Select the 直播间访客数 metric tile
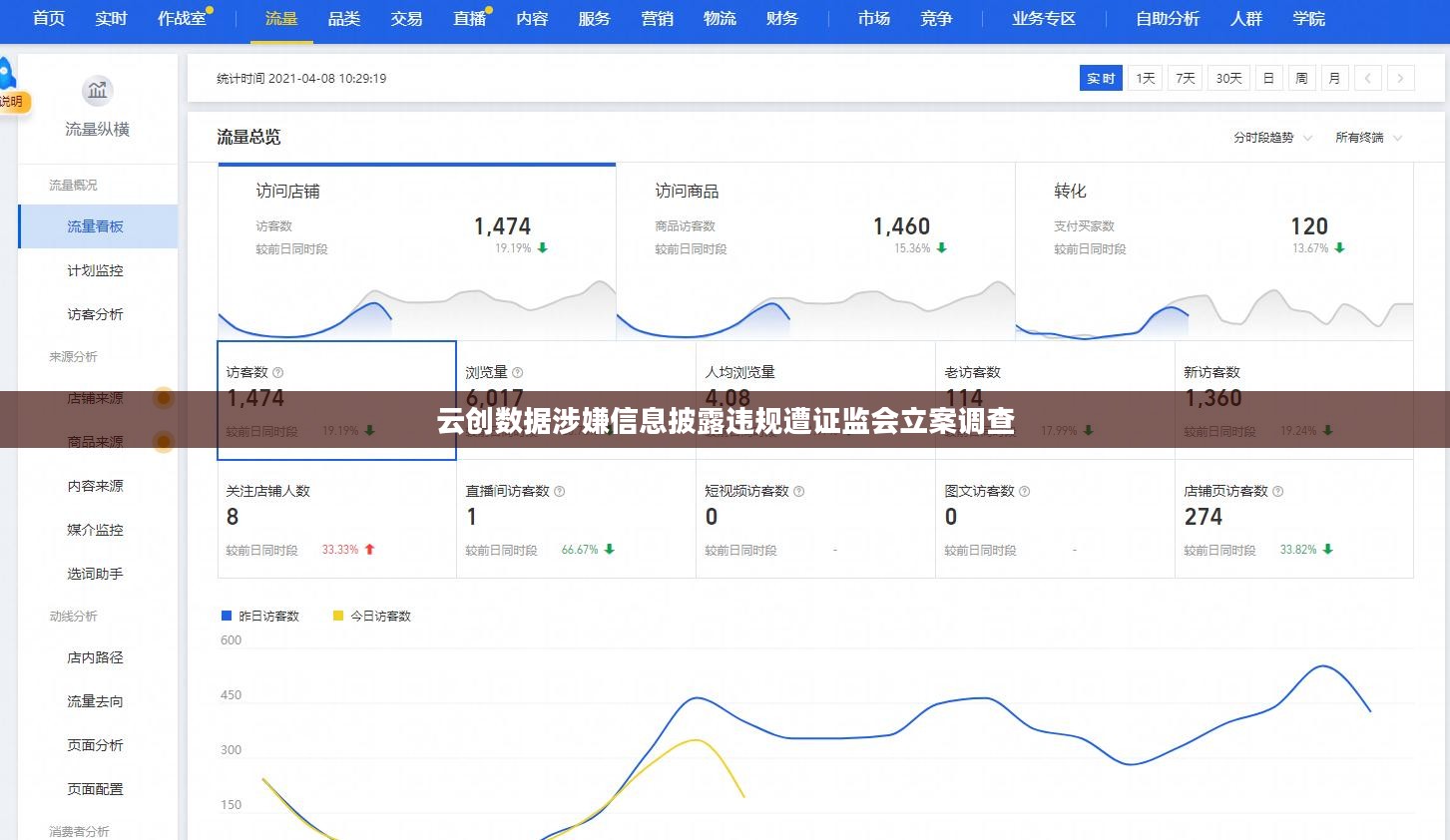1450x840 pixels. pyautogui.click(x=576, y=519)
